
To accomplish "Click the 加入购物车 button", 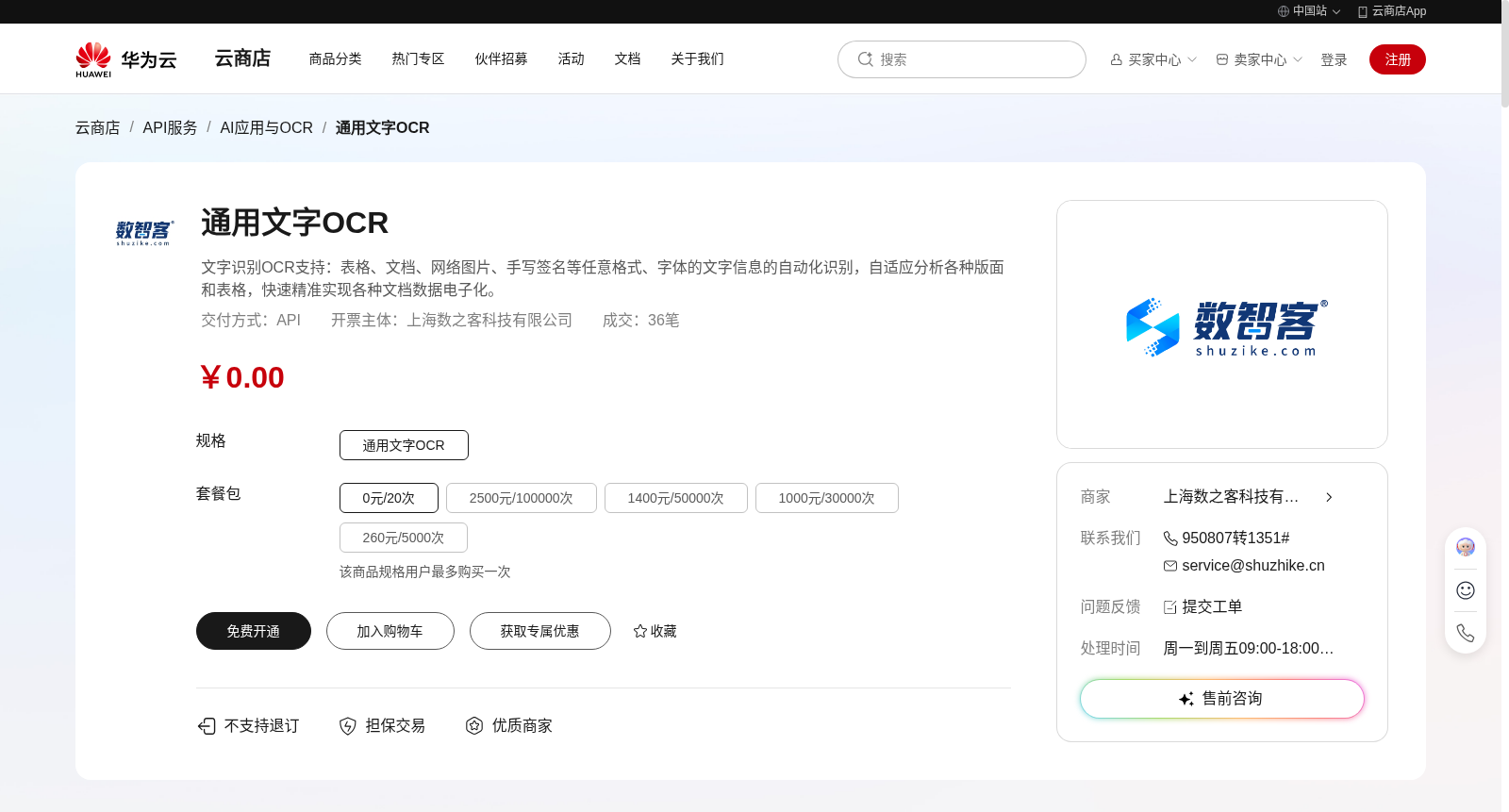I will pyautogui.click(x=390, y=631).
